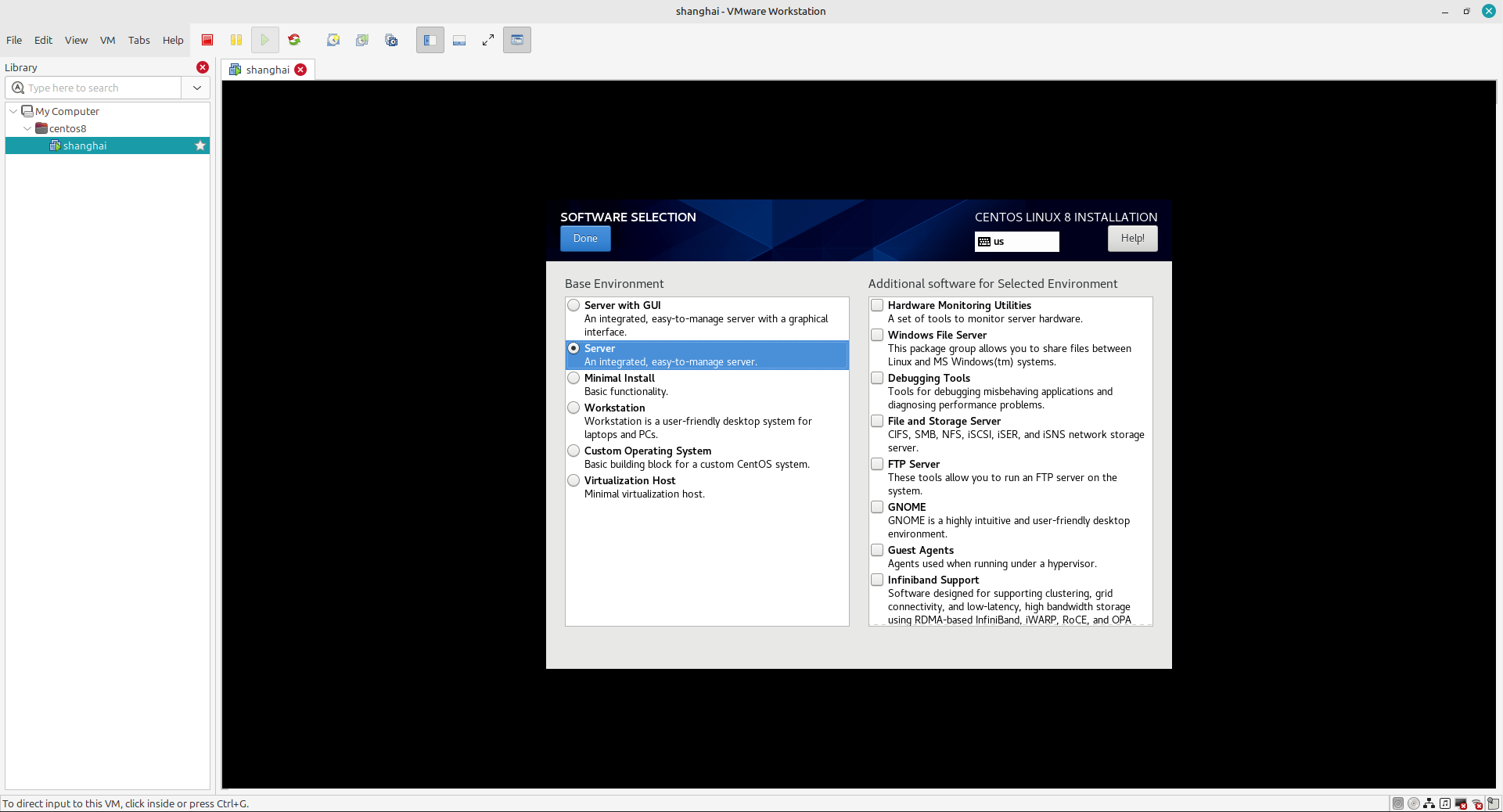Open the VM menu

pyautogui.click(x=108, y=40)
